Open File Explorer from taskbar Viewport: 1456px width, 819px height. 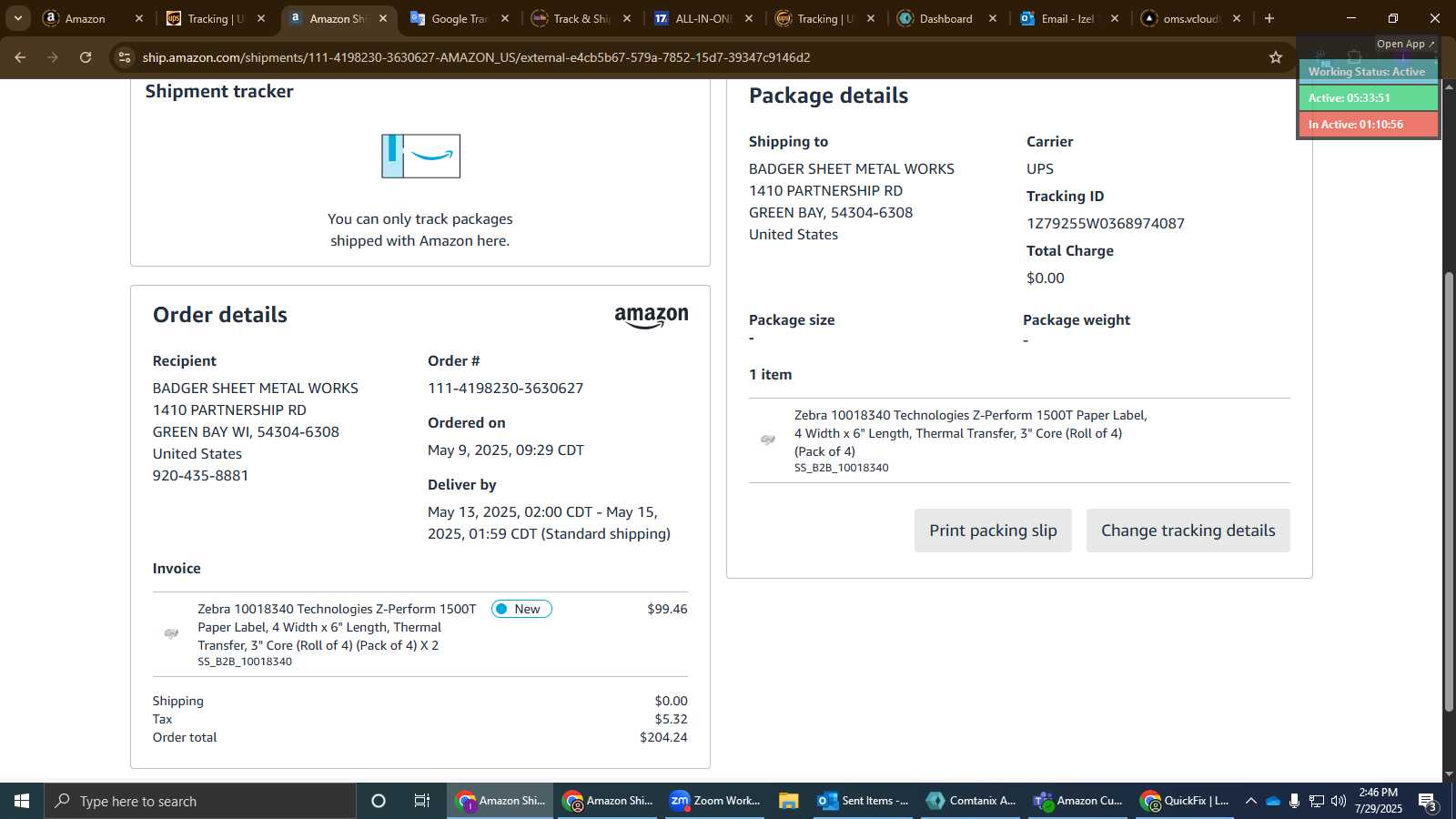pyautogui.click(x=789, y=801)
